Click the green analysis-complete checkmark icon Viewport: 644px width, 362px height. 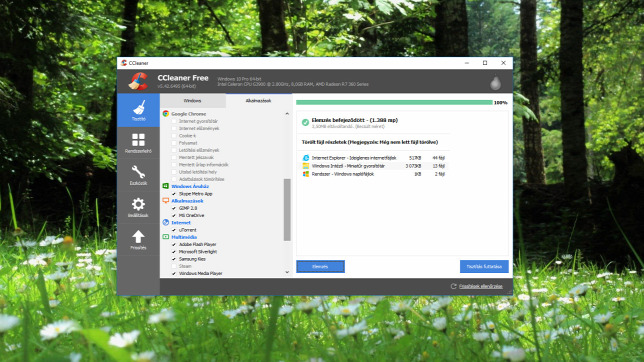[x=305, y=122]
